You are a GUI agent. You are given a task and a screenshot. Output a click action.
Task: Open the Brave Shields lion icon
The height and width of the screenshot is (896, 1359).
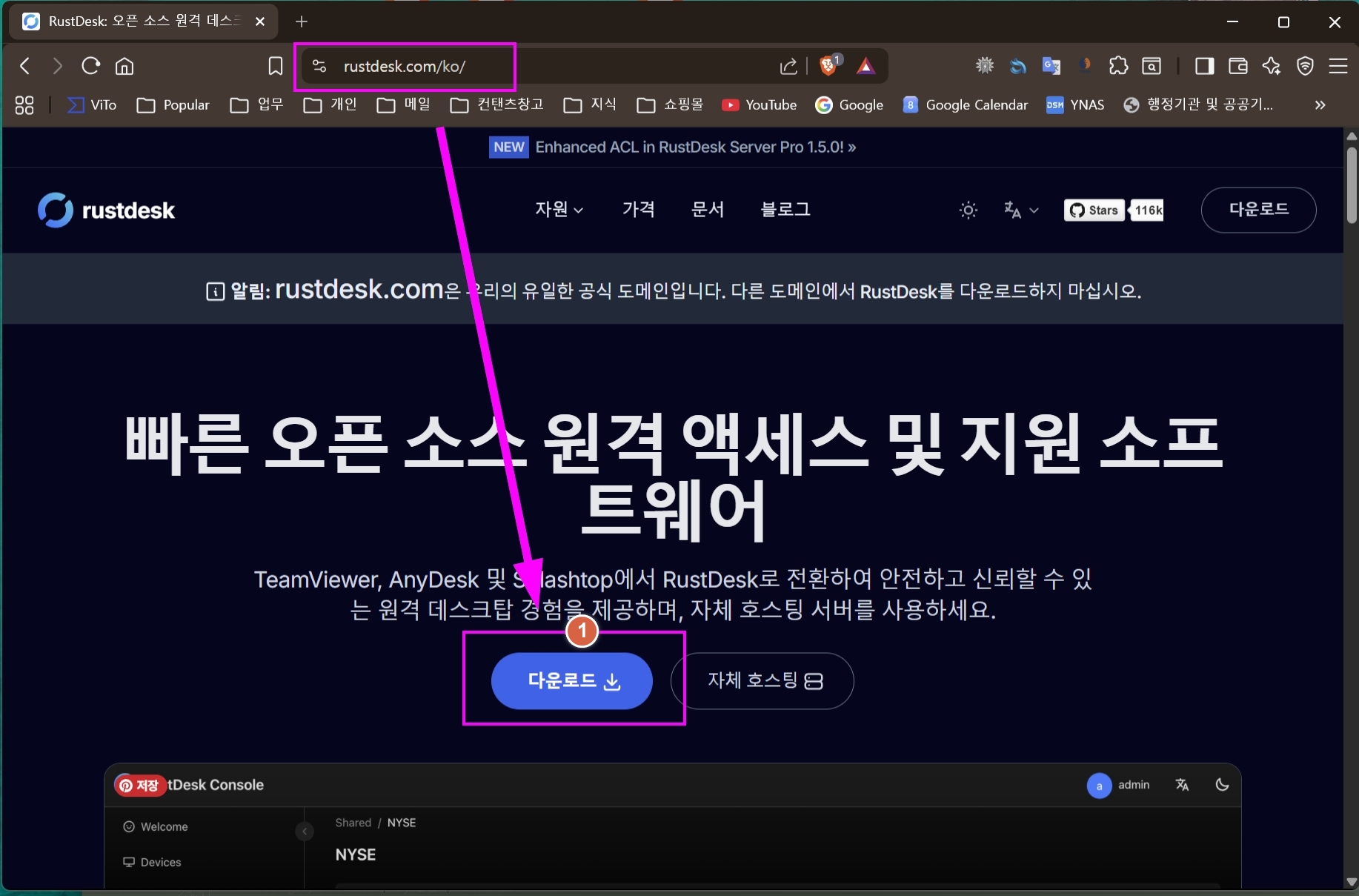[829, 64]
